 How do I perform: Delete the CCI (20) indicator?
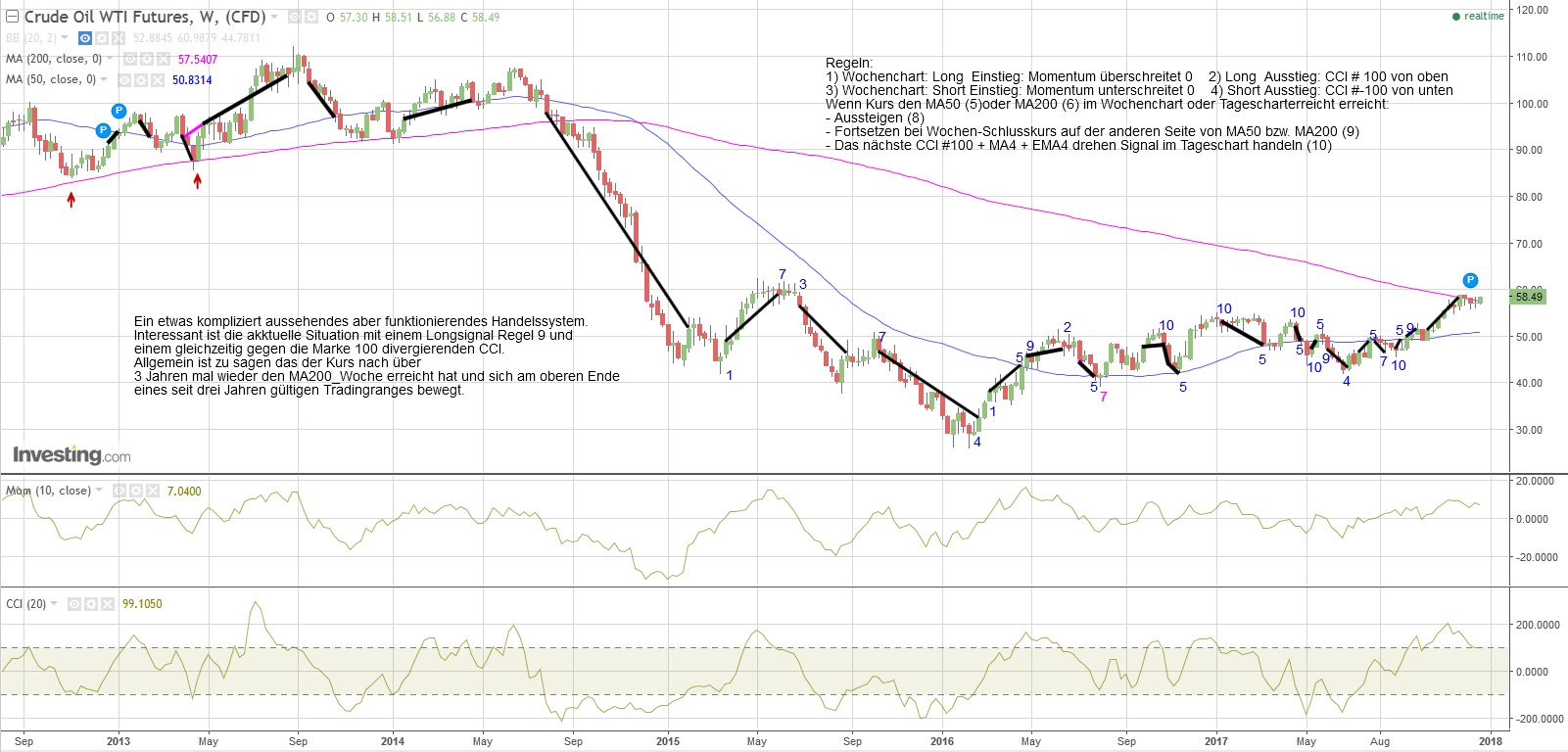107,604
